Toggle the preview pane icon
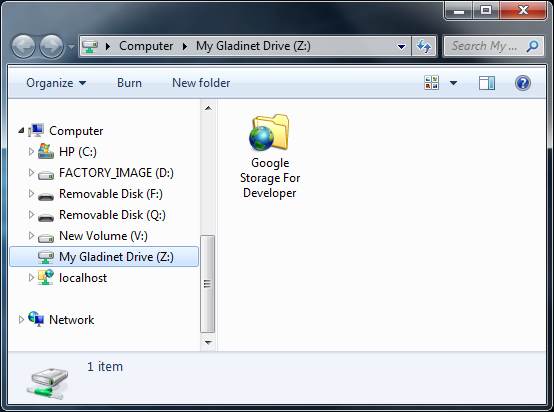The width and height of the screenshot is (554, 412). coord(487,83)
